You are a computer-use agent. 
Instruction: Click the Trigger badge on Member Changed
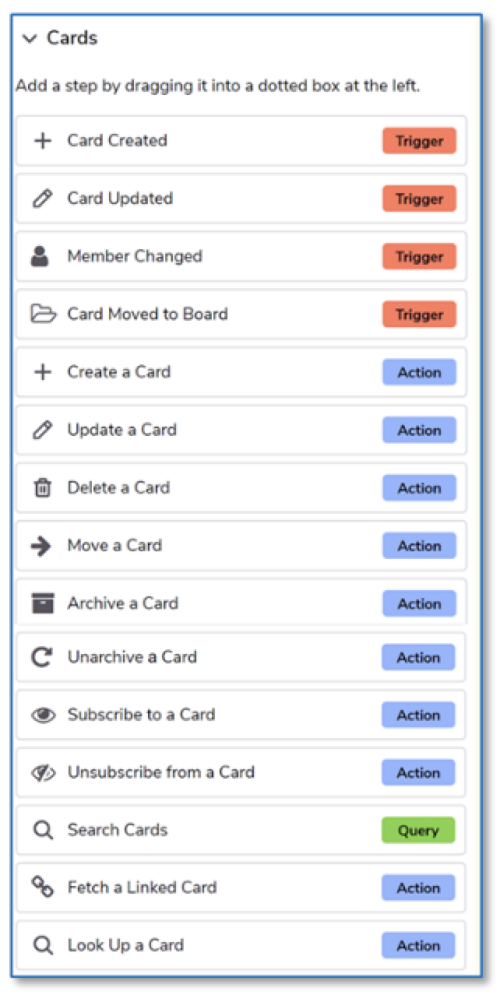[x=419, y=256]
